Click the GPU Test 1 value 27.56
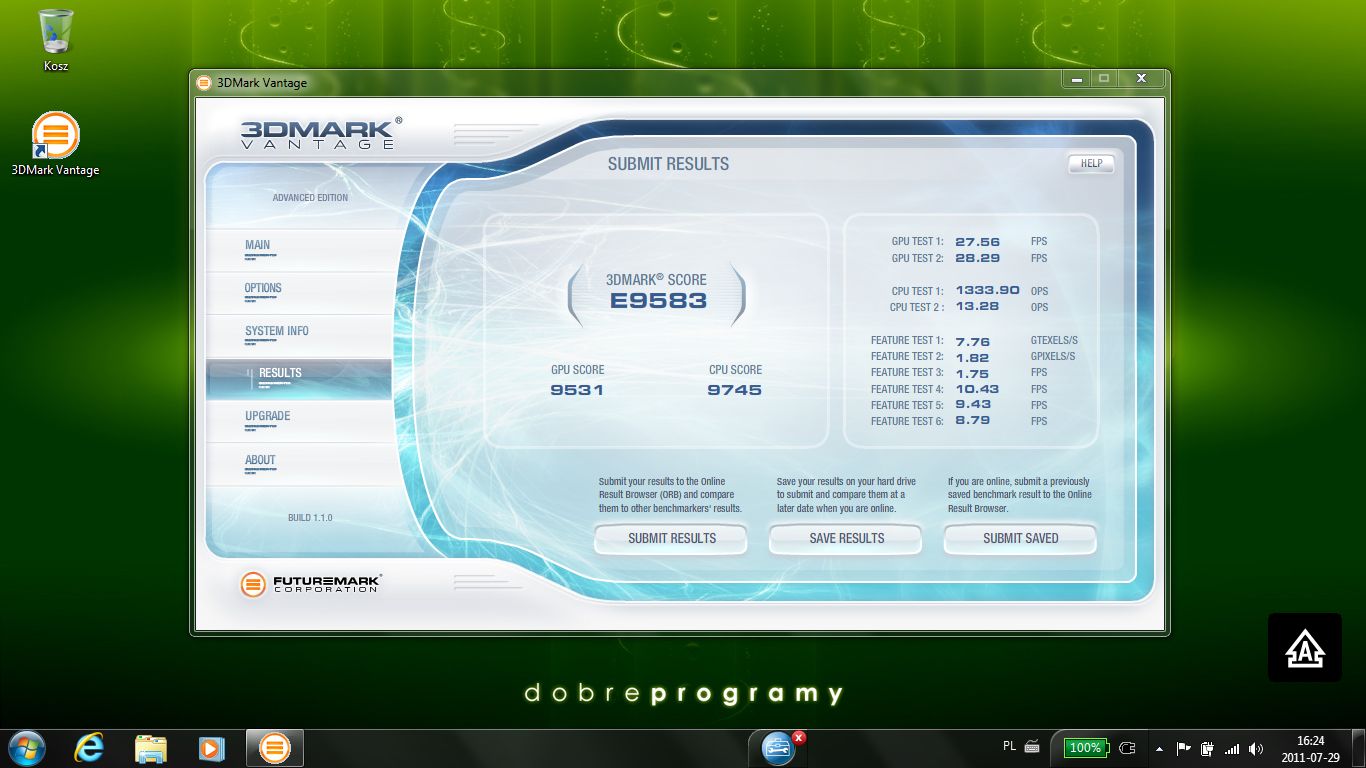Viewport: 1366px width, 768px height. click(977, 242)
